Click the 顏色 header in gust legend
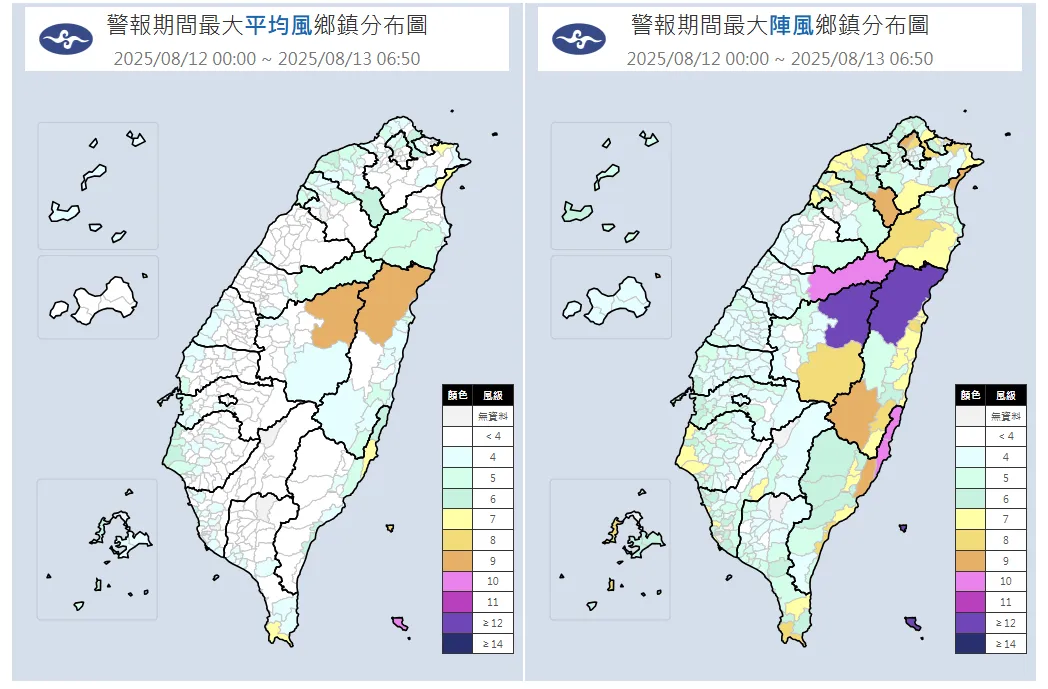This screenshot has height=689, width=1048. [970, 395]
